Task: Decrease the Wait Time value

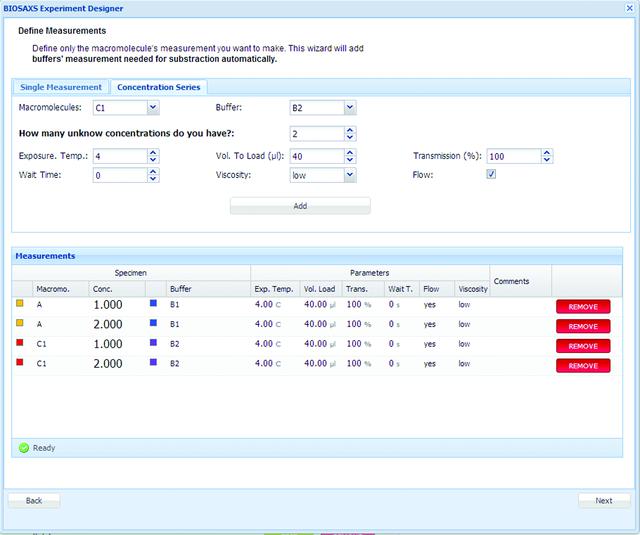Action: pos(153,179)
